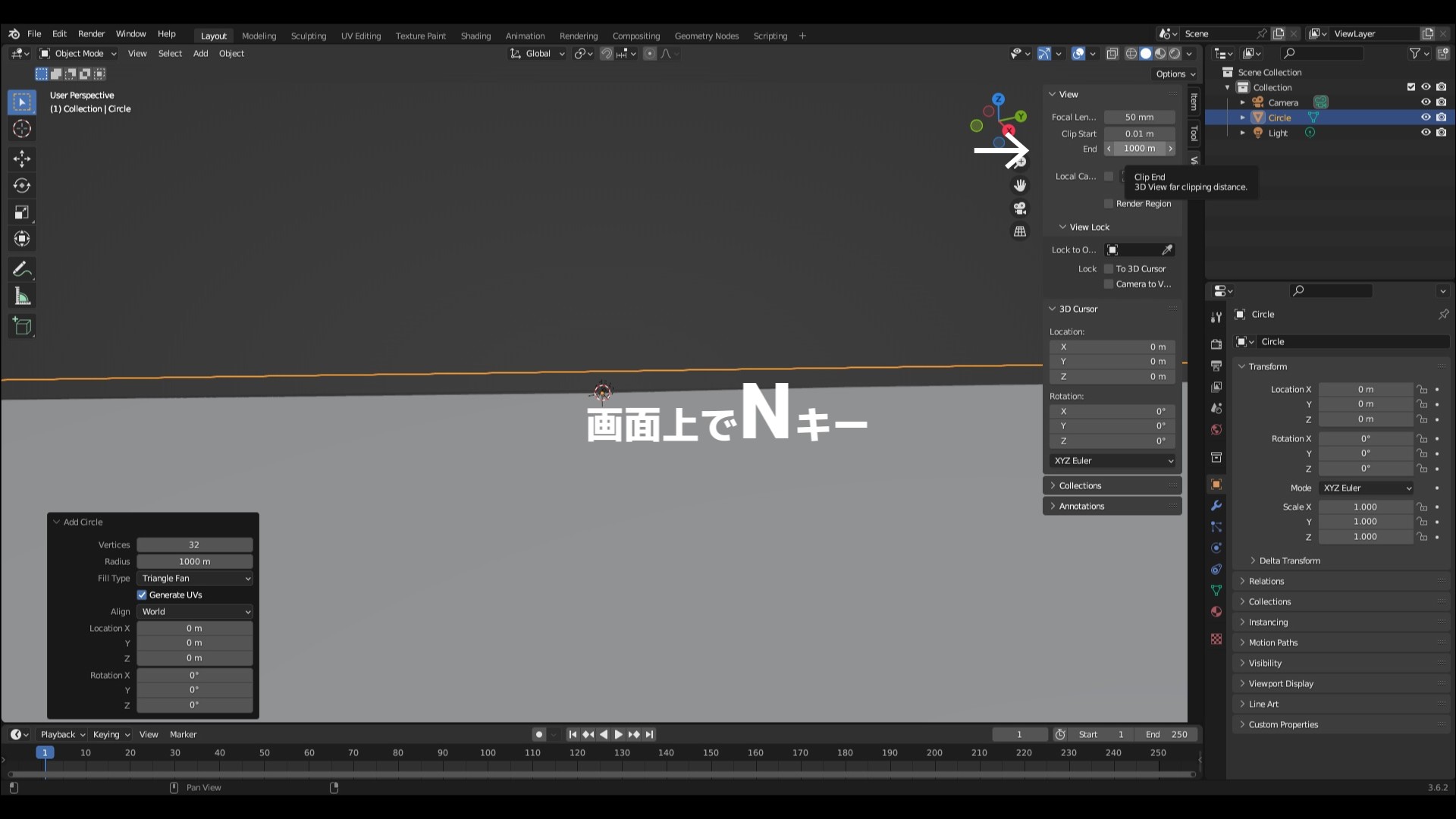Select the Move tool in toolbar
The height and width of the screenshot is (819, 1456).
[22, 158]
